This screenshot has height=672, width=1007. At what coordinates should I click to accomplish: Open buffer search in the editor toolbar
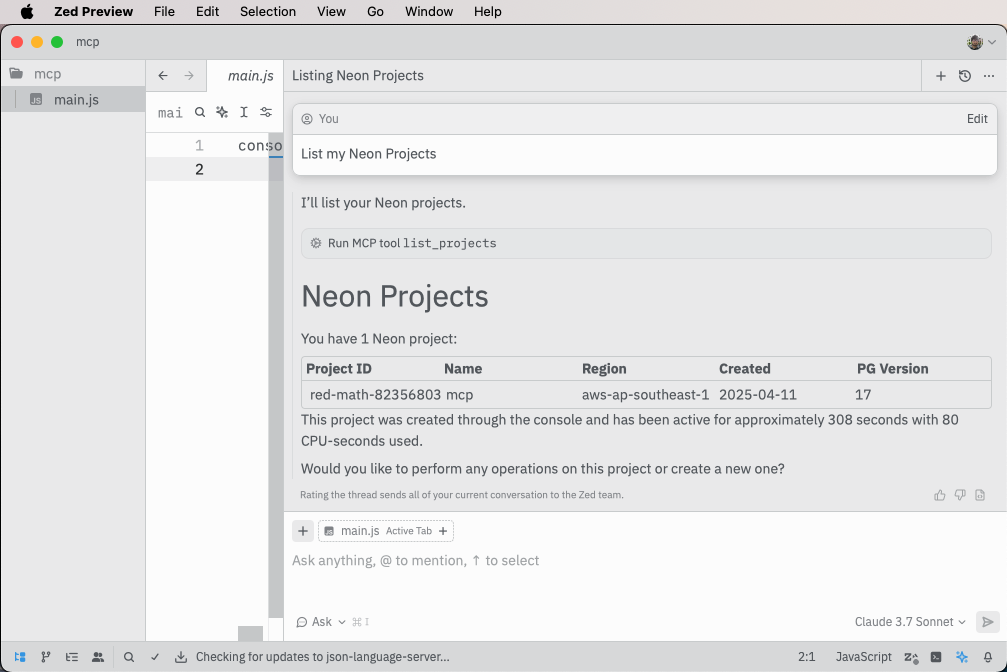click(x=200, y=112)
